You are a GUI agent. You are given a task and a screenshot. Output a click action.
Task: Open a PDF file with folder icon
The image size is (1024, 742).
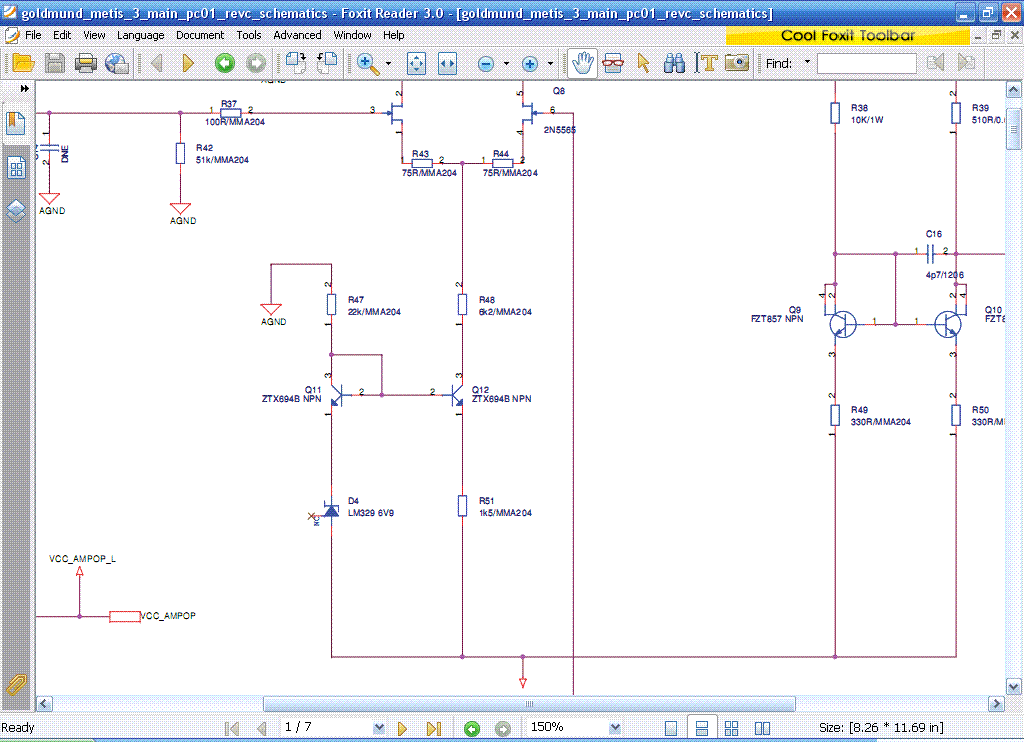(x=23, y=63)
